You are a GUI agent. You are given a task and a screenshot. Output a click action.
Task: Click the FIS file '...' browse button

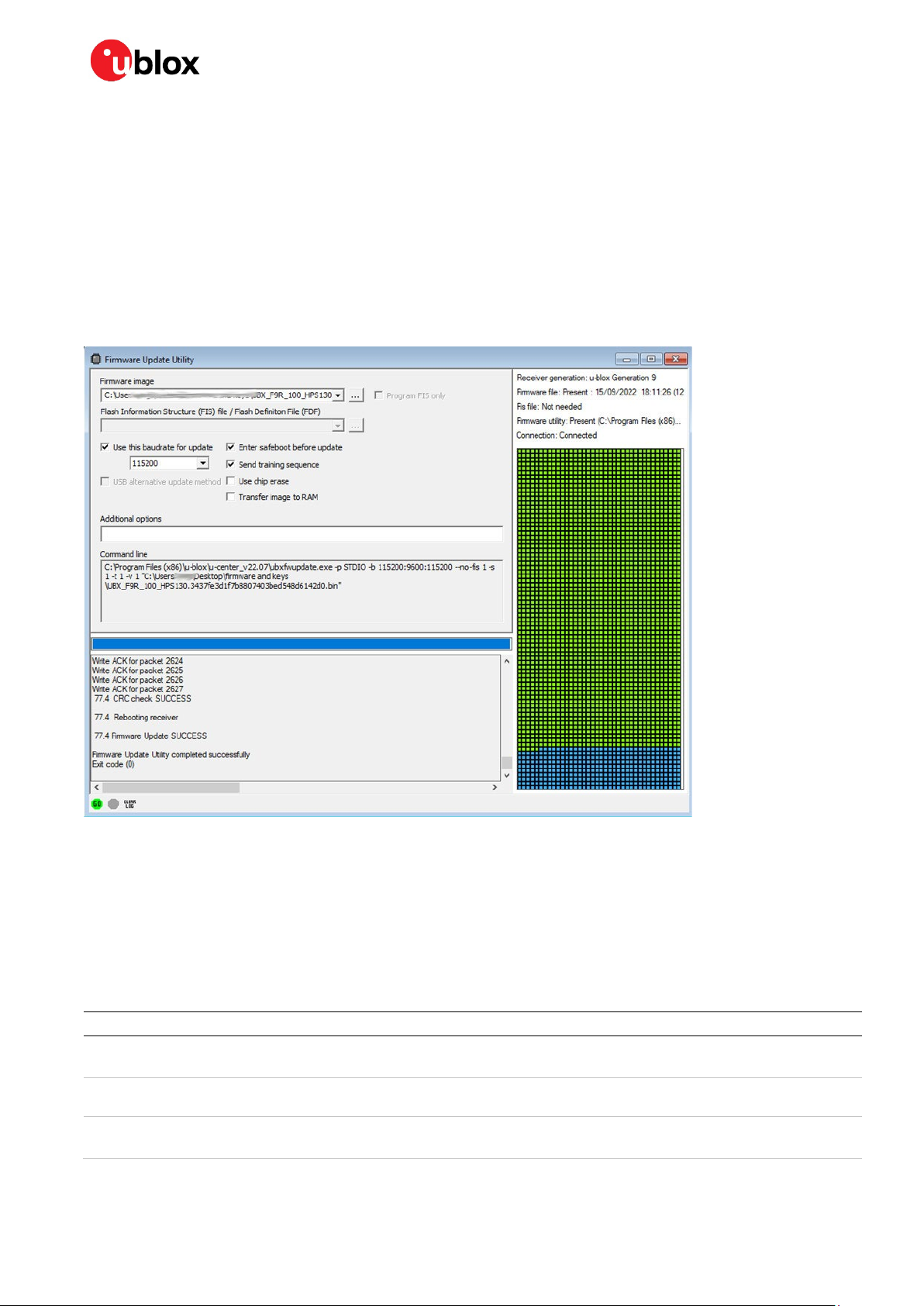pyautogui.click(x=356, y=426)
